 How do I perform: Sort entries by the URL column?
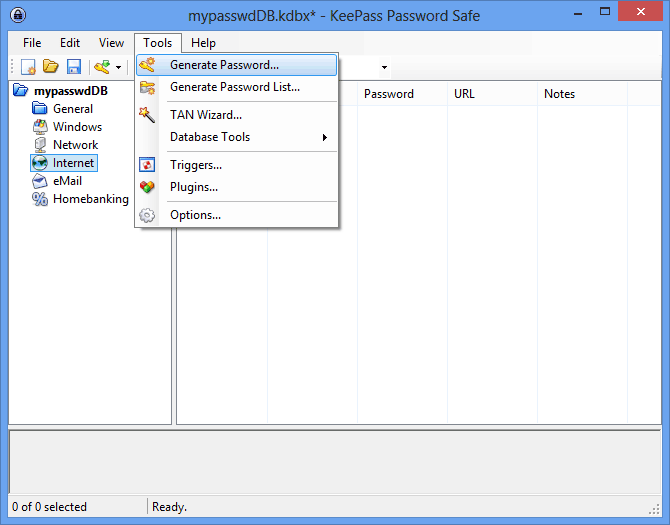[x=492, y=94]
